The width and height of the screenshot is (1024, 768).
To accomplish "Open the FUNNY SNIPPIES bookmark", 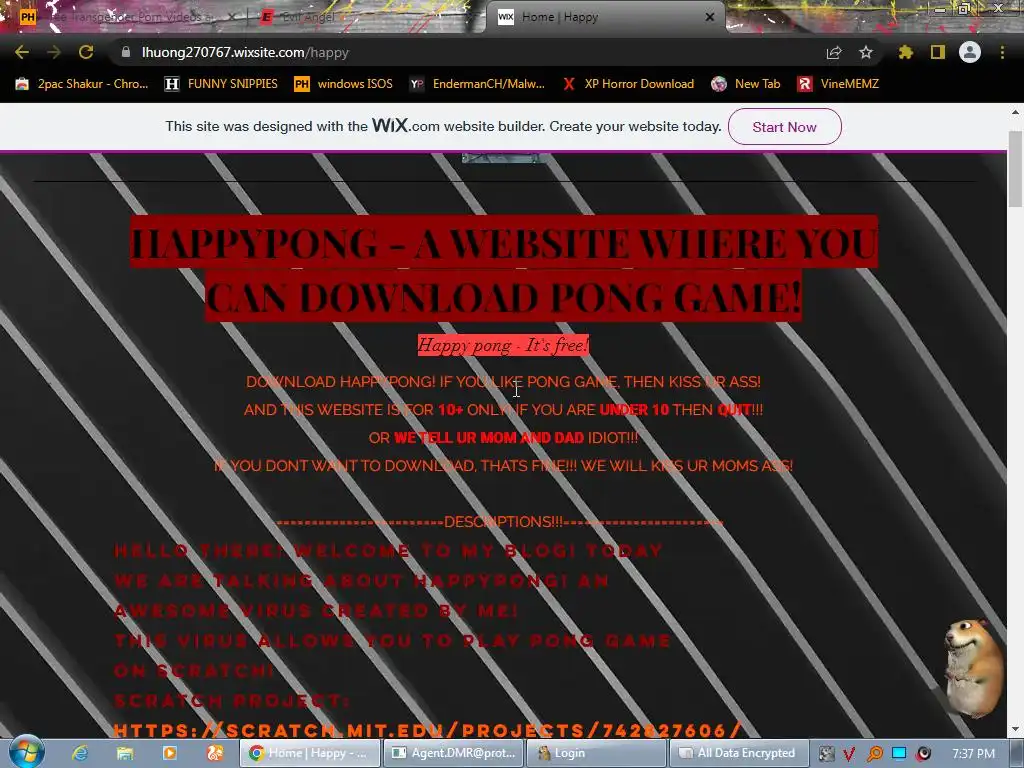I will point(221,84).
